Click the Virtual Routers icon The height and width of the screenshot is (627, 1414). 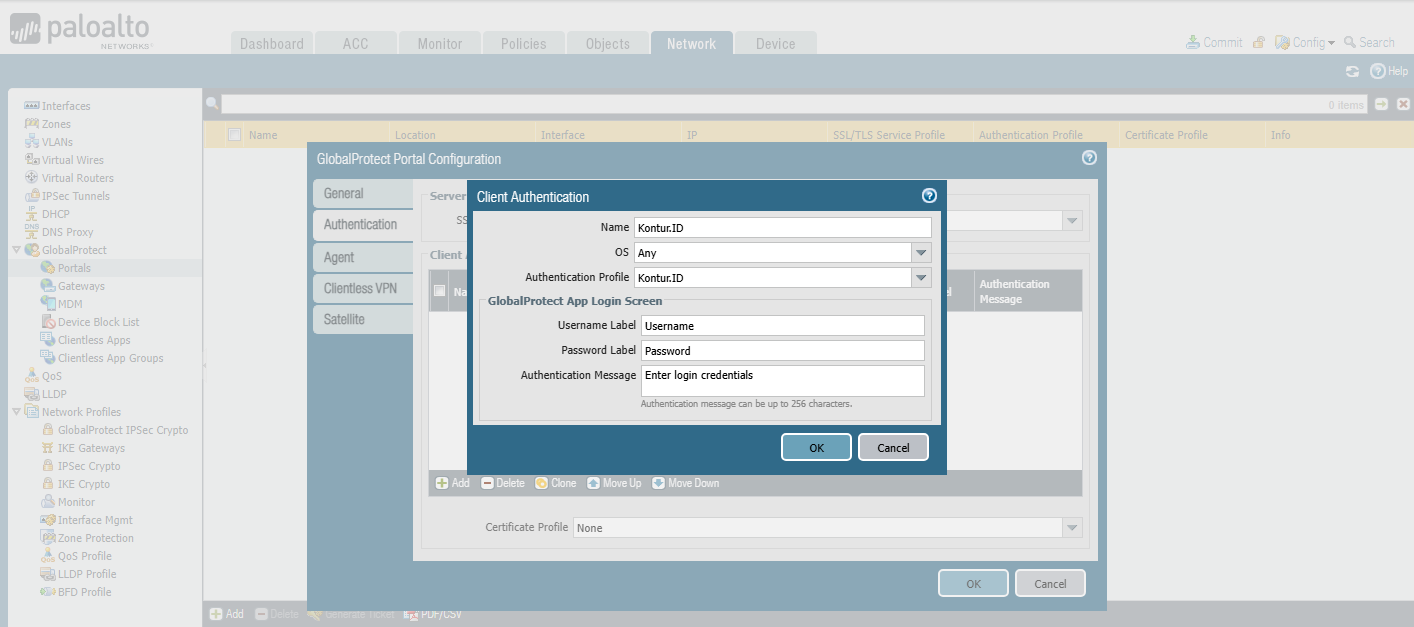(31, 178)
